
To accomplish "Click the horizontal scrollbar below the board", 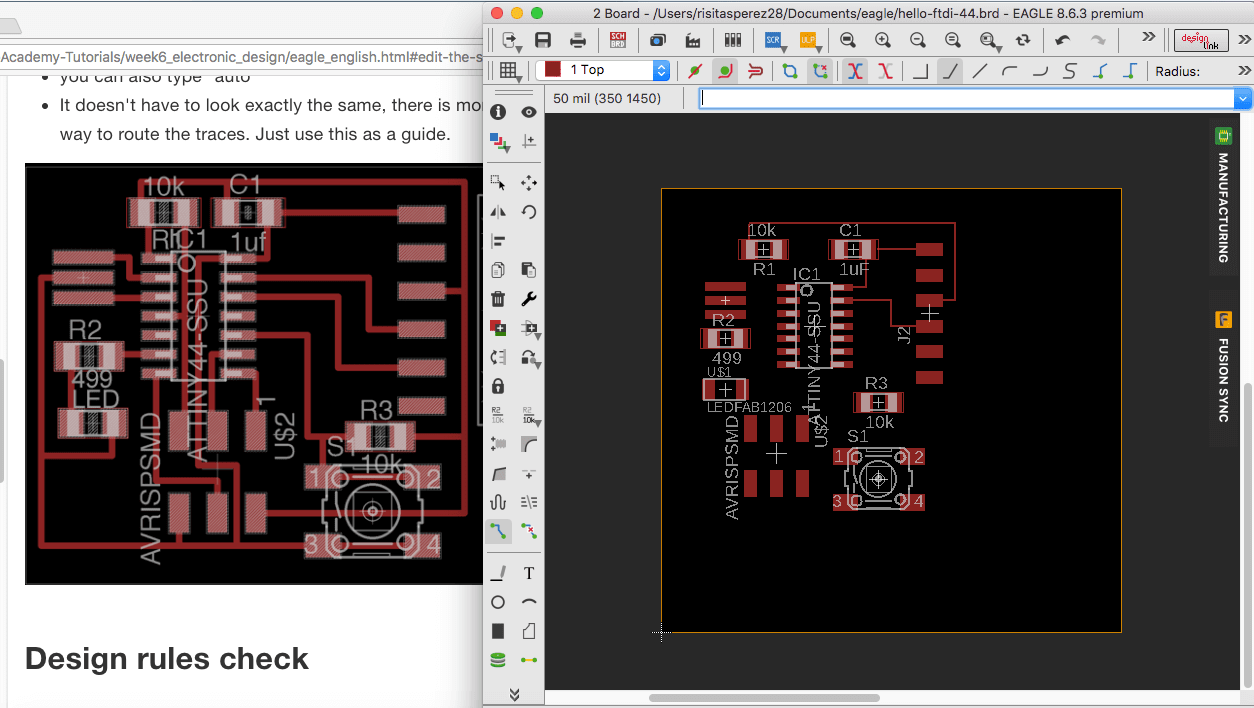I will click(764, 698).
